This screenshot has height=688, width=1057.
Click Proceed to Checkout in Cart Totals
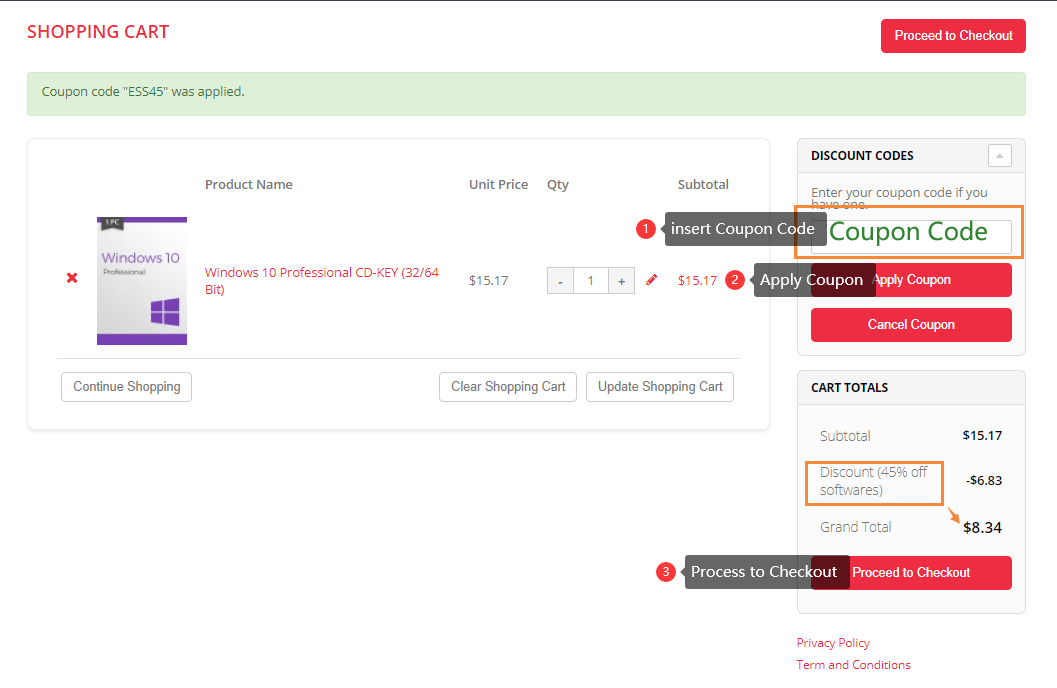[x=928, y=573]
